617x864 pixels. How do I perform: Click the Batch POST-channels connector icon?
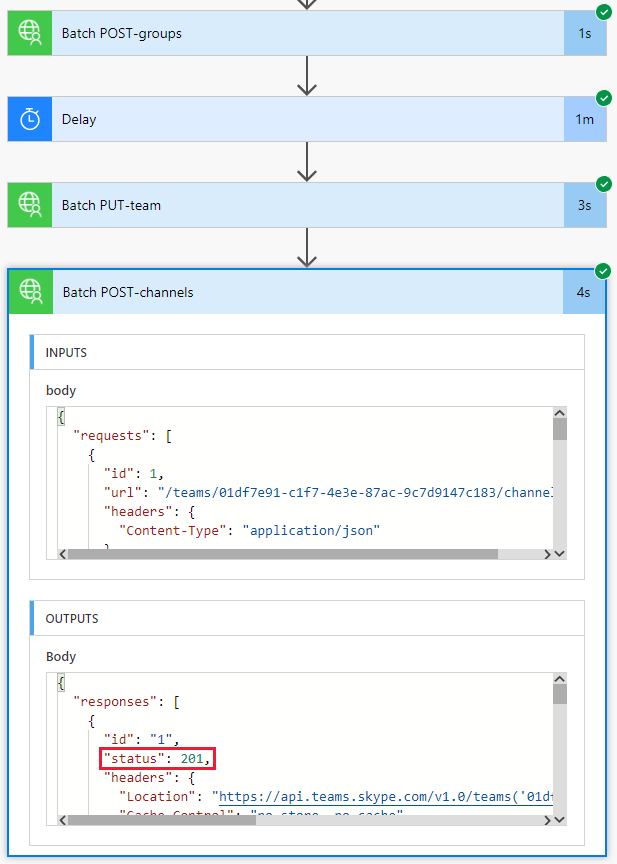pyautogui.click(x=31, y=291)
